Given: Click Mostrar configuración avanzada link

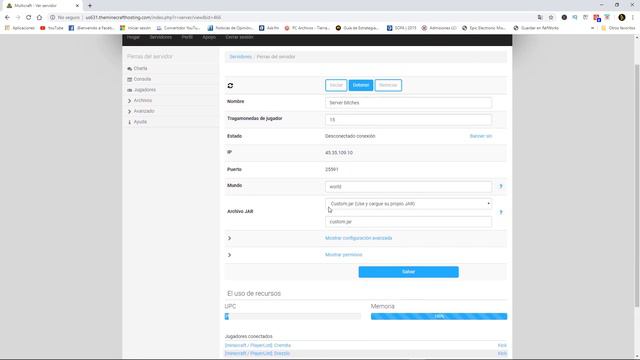Looking at the screenshot, I should pyautogui.click(x=359, y=238).
